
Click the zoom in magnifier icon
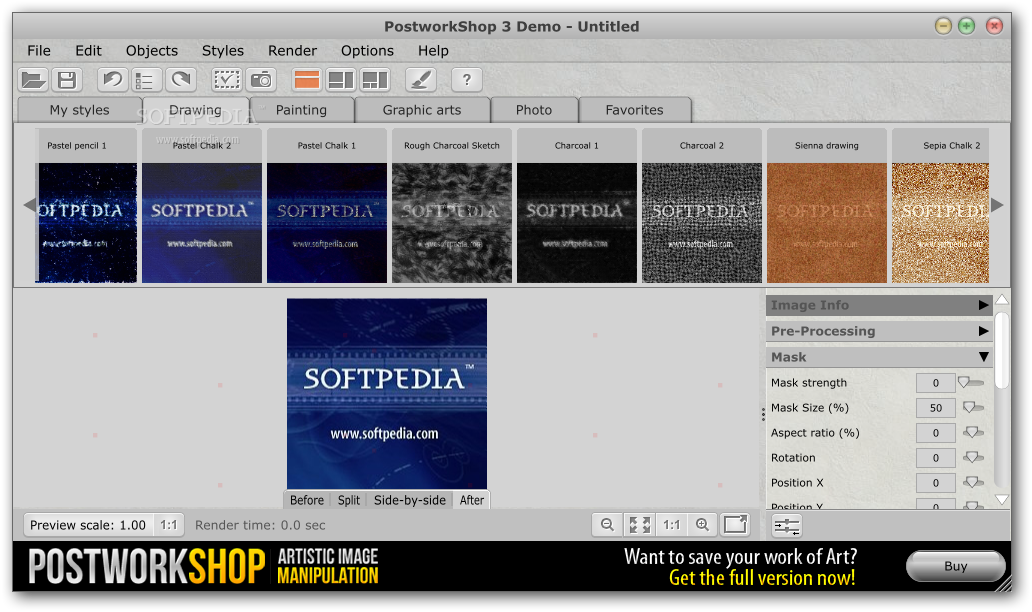(702, 524)
